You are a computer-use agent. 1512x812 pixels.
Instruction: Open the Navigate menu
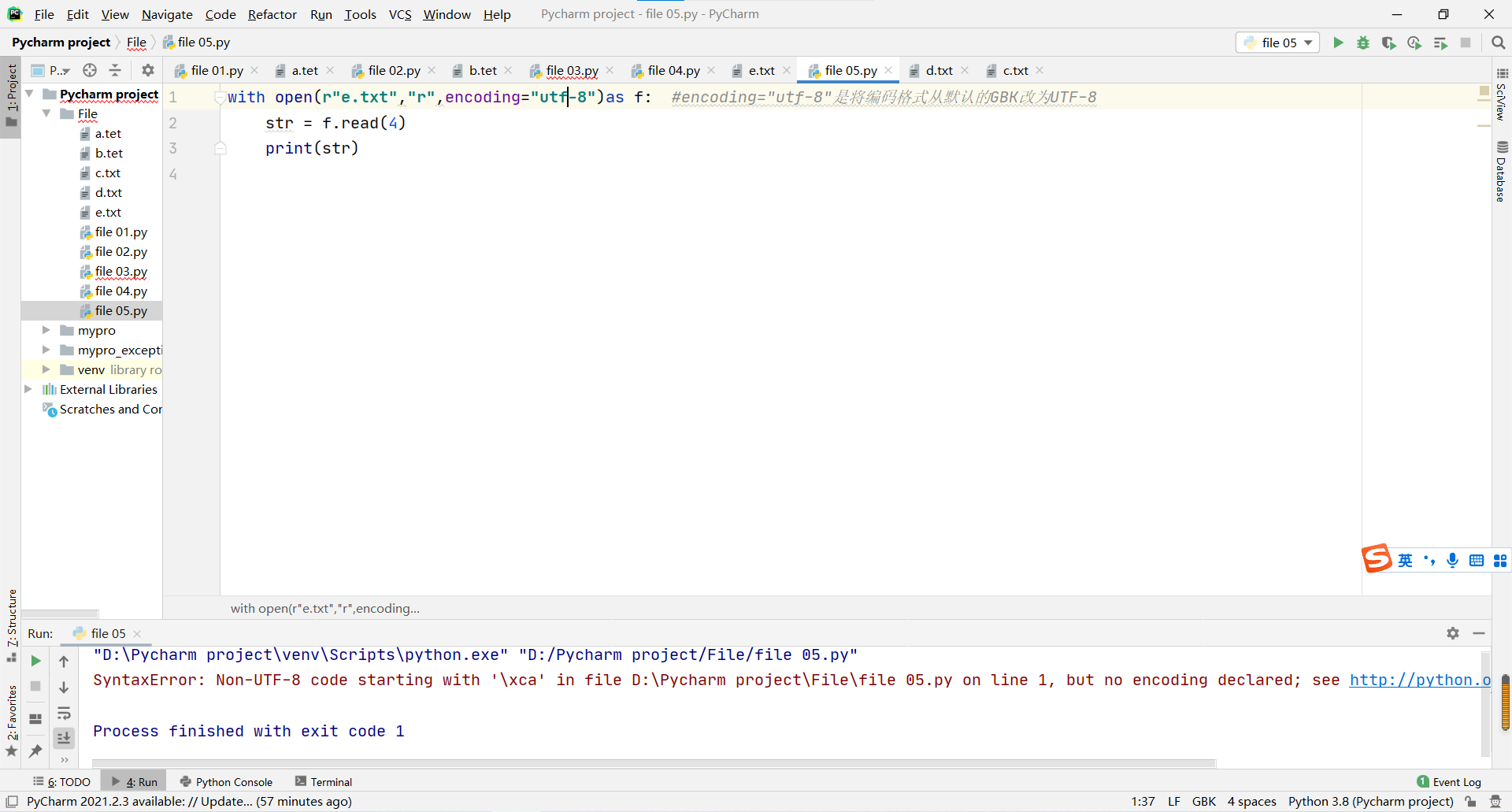(167, 14)
